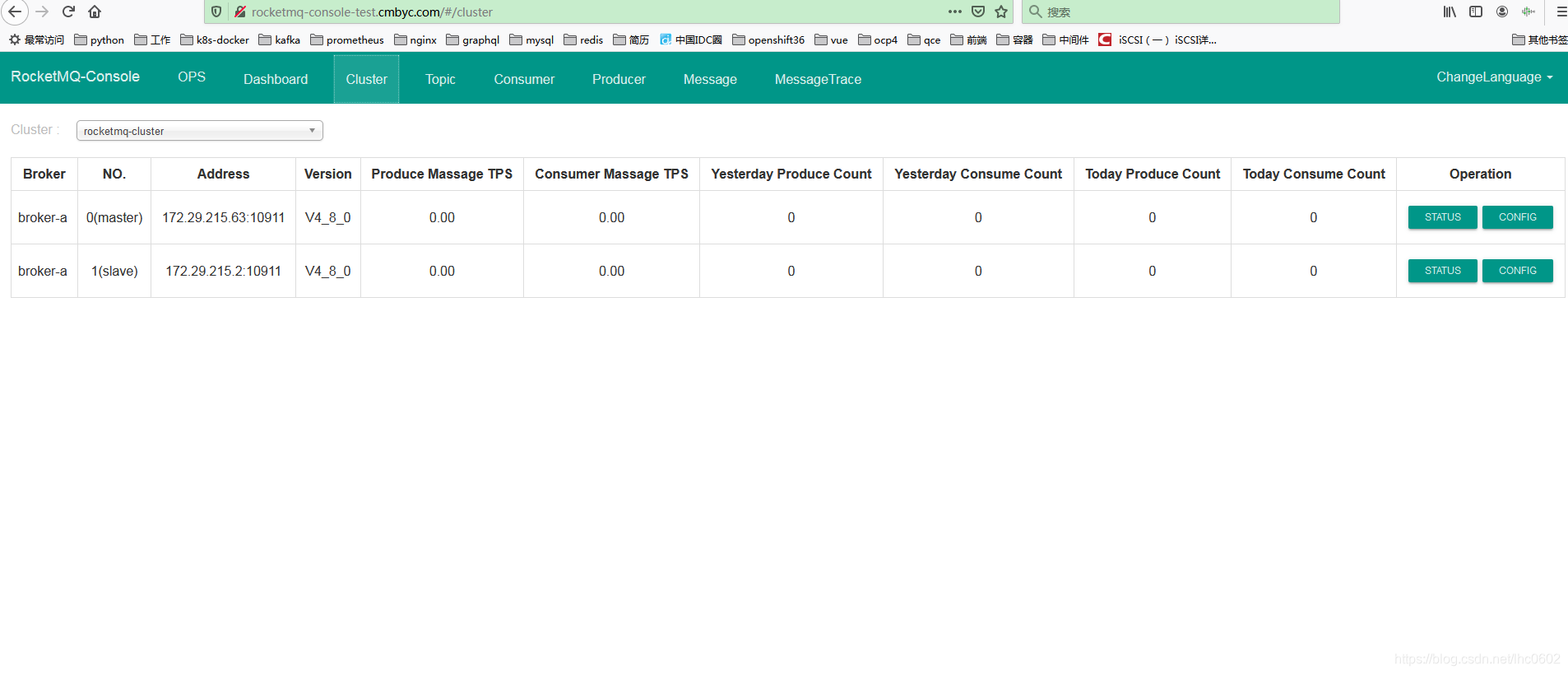Open the ocp4 bookmarks folder

877,40
